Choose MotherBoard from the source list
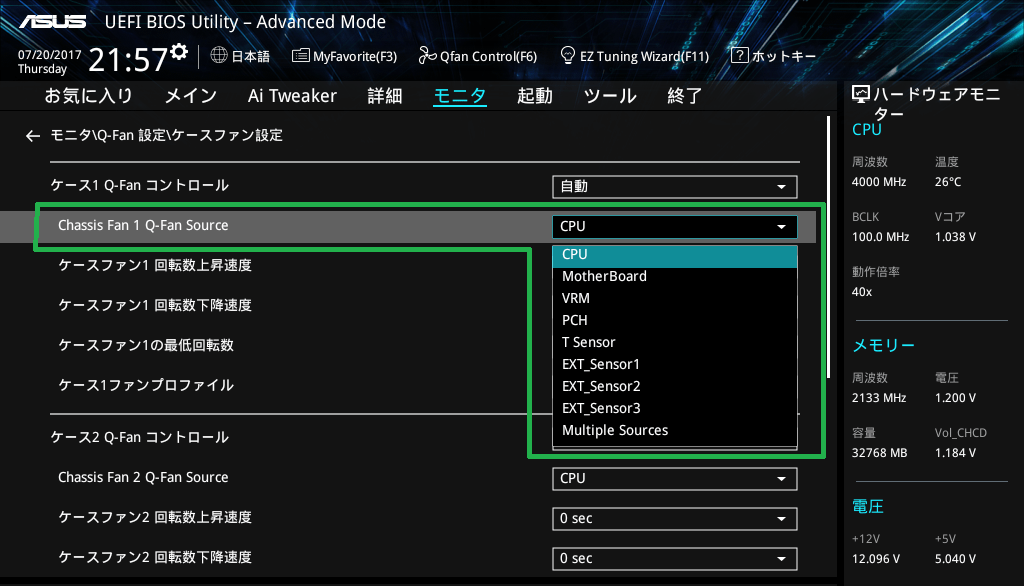Viewport: 1024px width, 586px height. [675, 276]
